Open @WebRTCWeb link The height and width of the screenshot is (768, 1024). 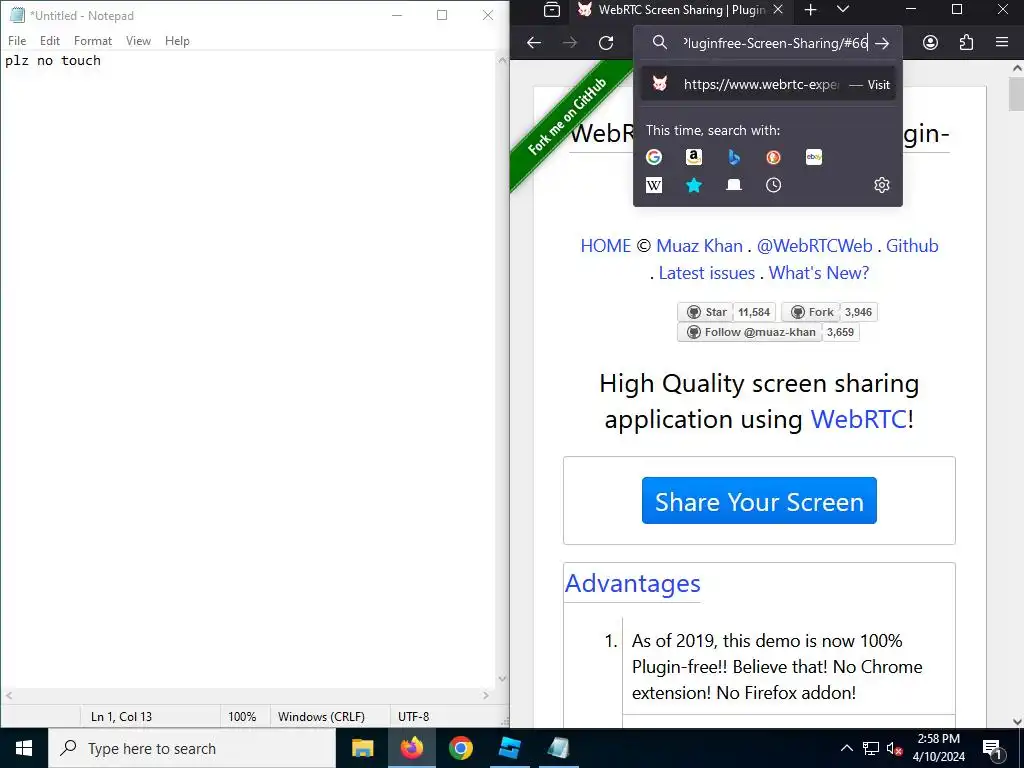814,246
